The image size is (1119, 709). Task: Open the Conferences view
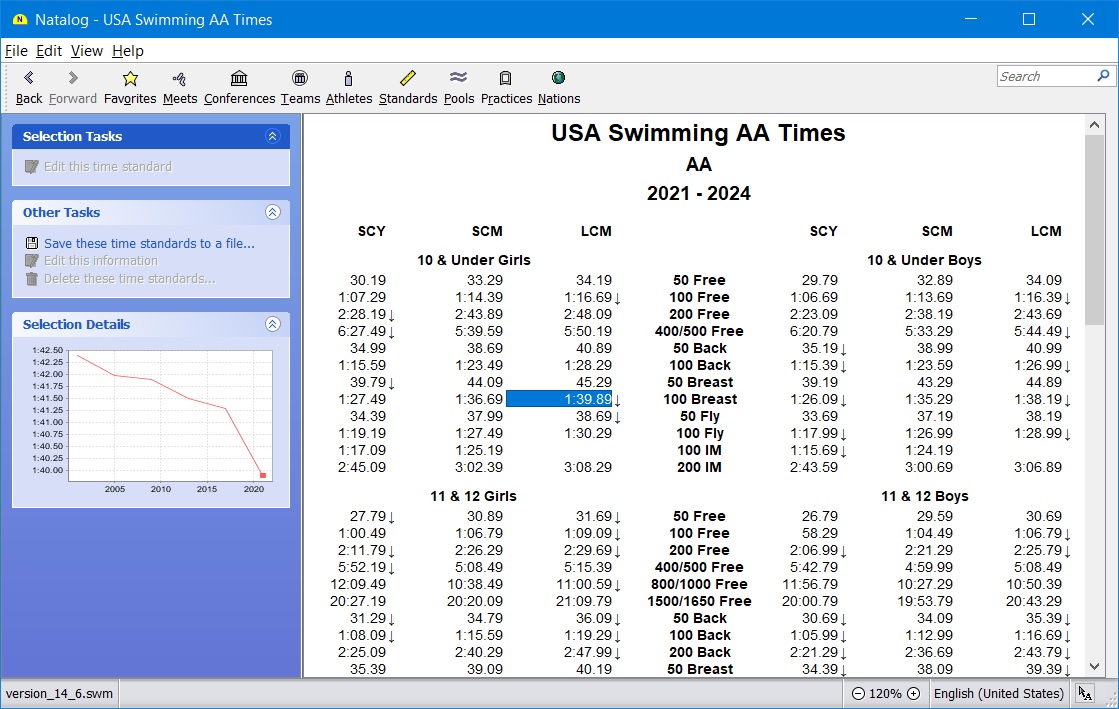point(239,86)
